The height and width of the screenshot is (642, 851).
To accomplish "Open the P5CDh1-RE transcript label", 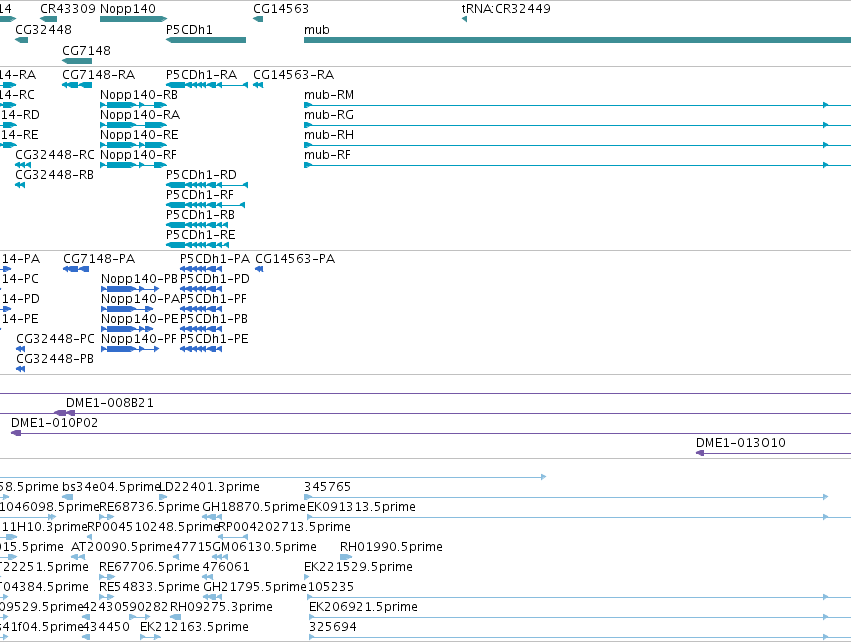I will tap(201, 236).
